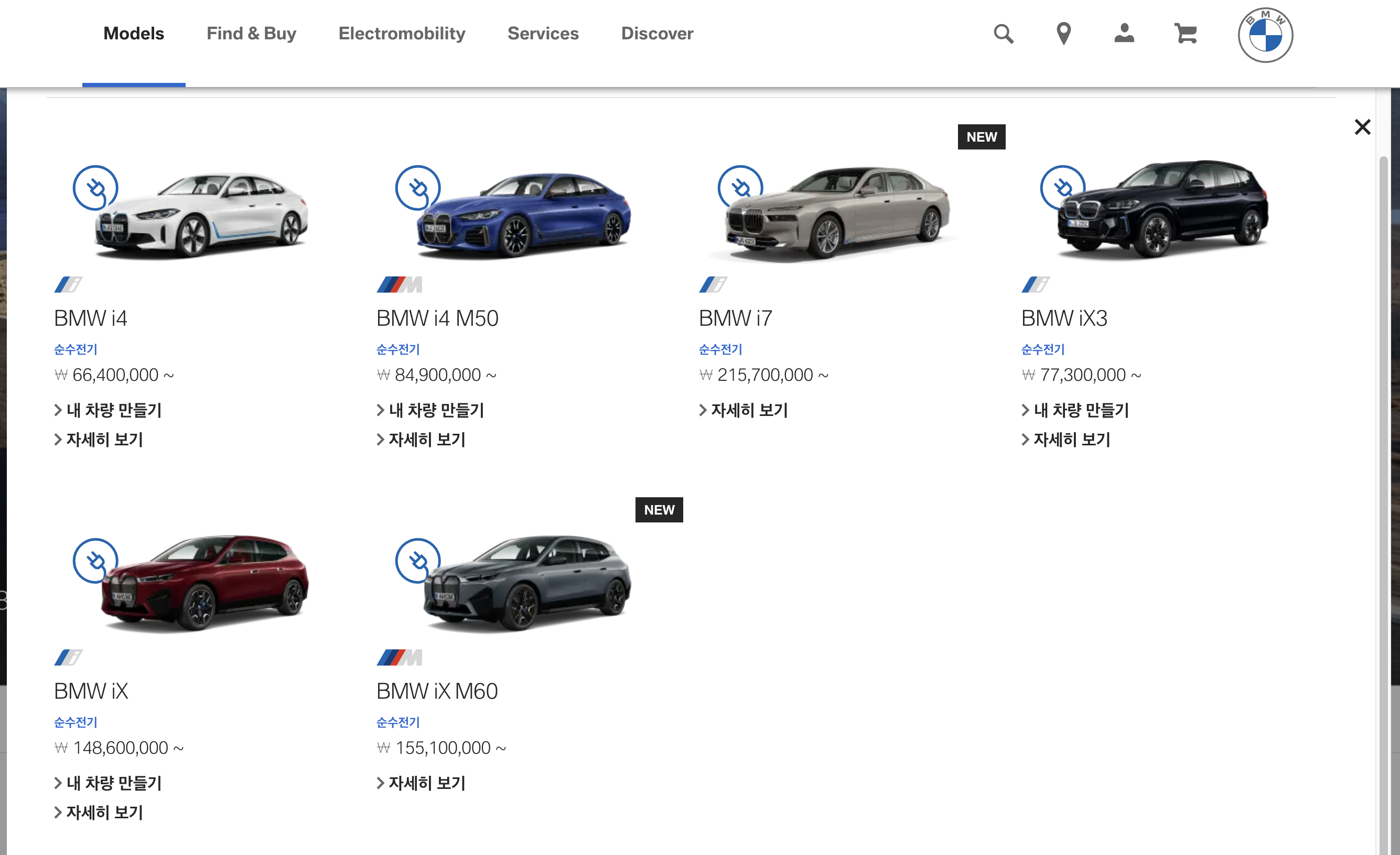Image resolution: width=1400 pixels, height=855 pixels.
Task: Click the ₩ 215,700,000 price text
Action: coord(763,375)
